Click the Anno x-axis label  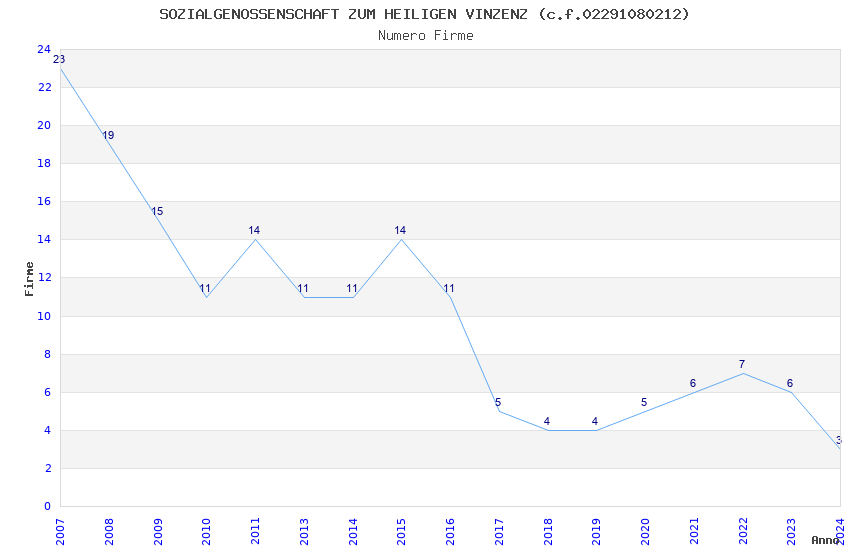[x=825, y=540]
